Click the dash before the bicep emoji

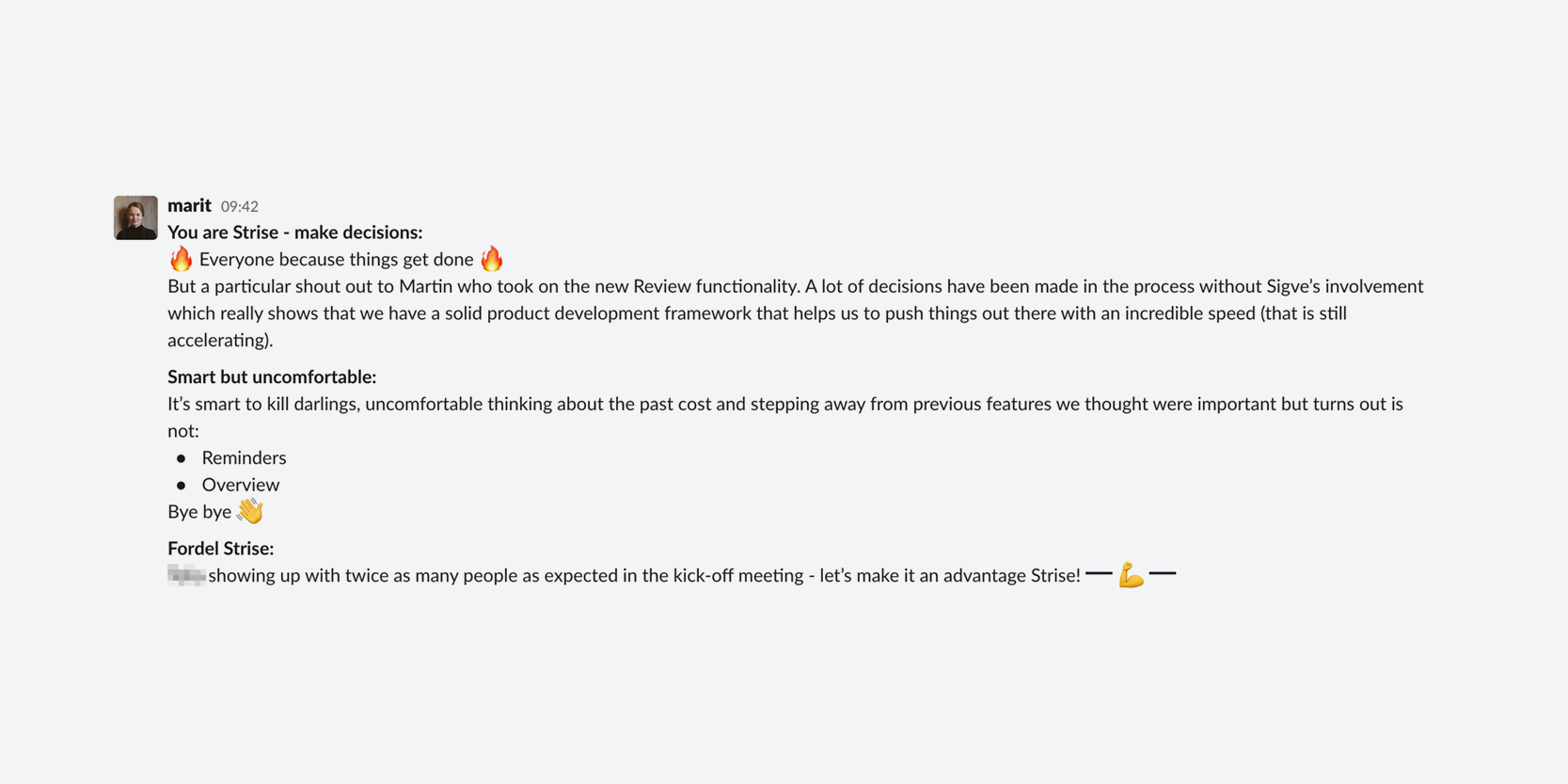point(1099,573)
